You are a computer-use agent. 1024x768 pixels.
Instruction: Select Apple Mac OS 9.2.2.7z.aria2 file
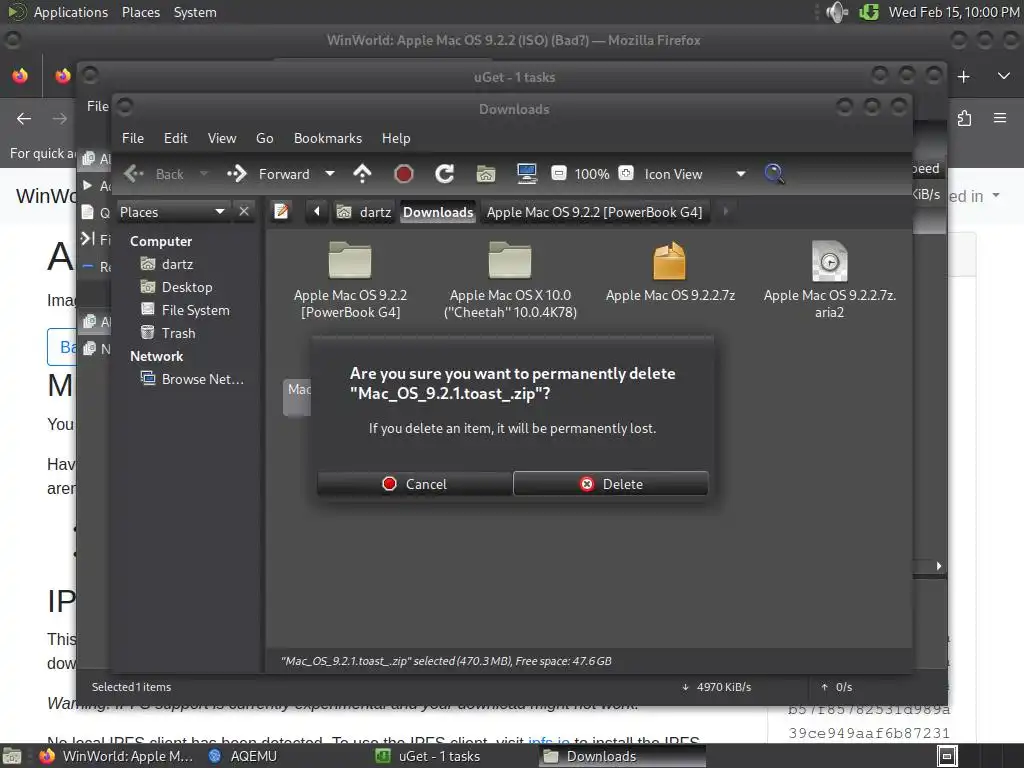pyautogui.click(x=829, y=280)
